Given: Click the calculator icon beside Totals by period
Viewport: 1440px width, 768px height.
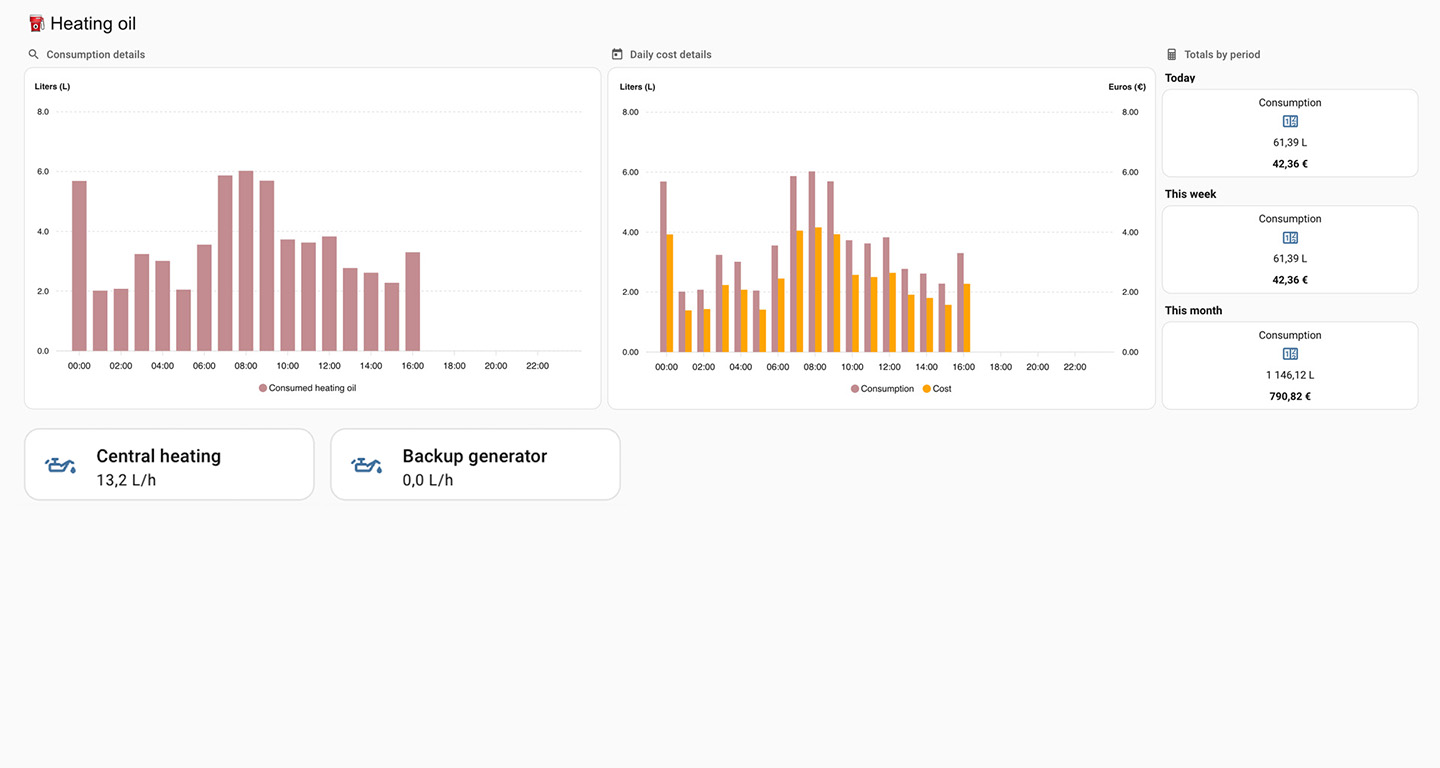Looking at the screenshot, I should (x=1172, y=55).
